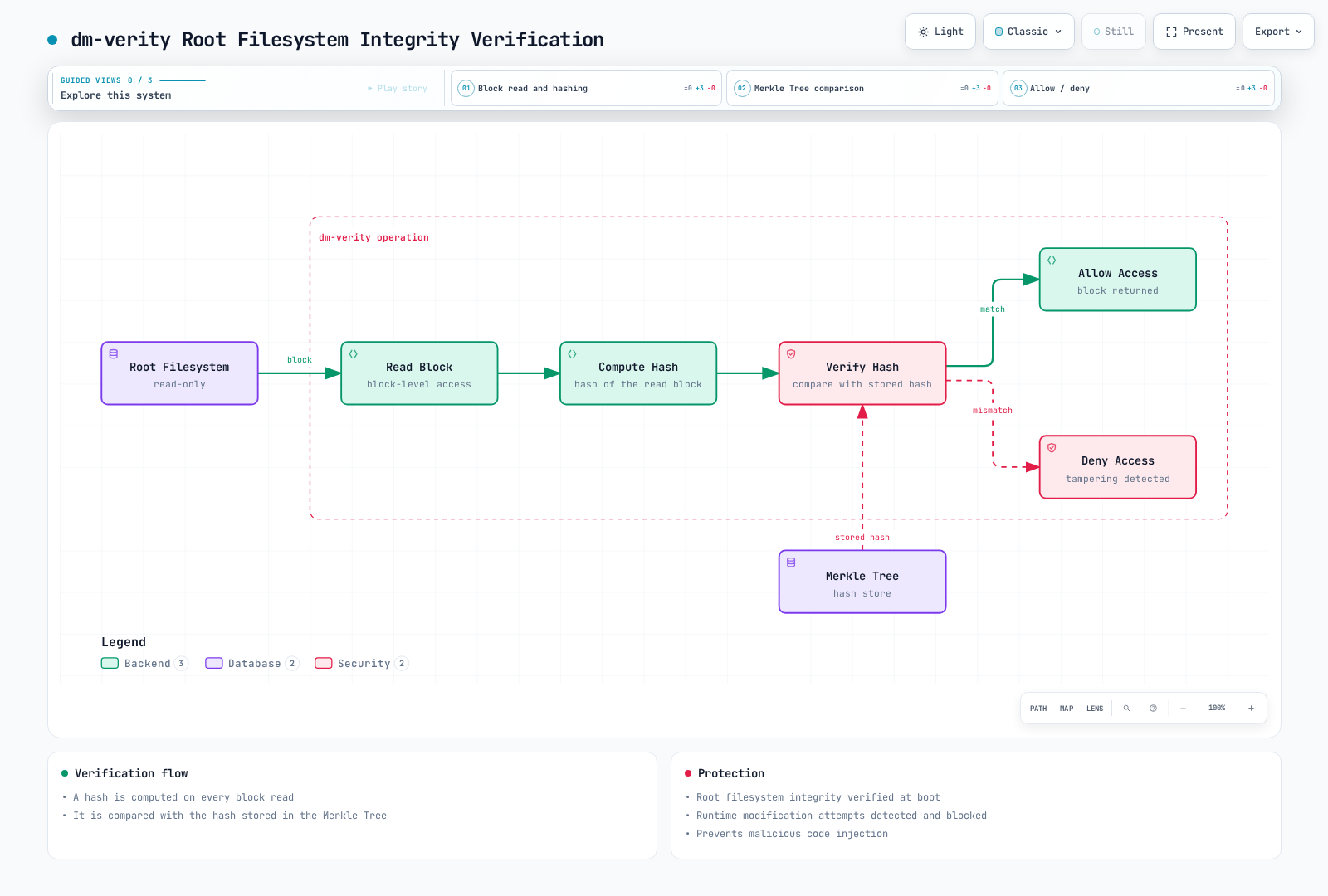Click the search magnifier icon in canvas controls

coord(1126,709)
